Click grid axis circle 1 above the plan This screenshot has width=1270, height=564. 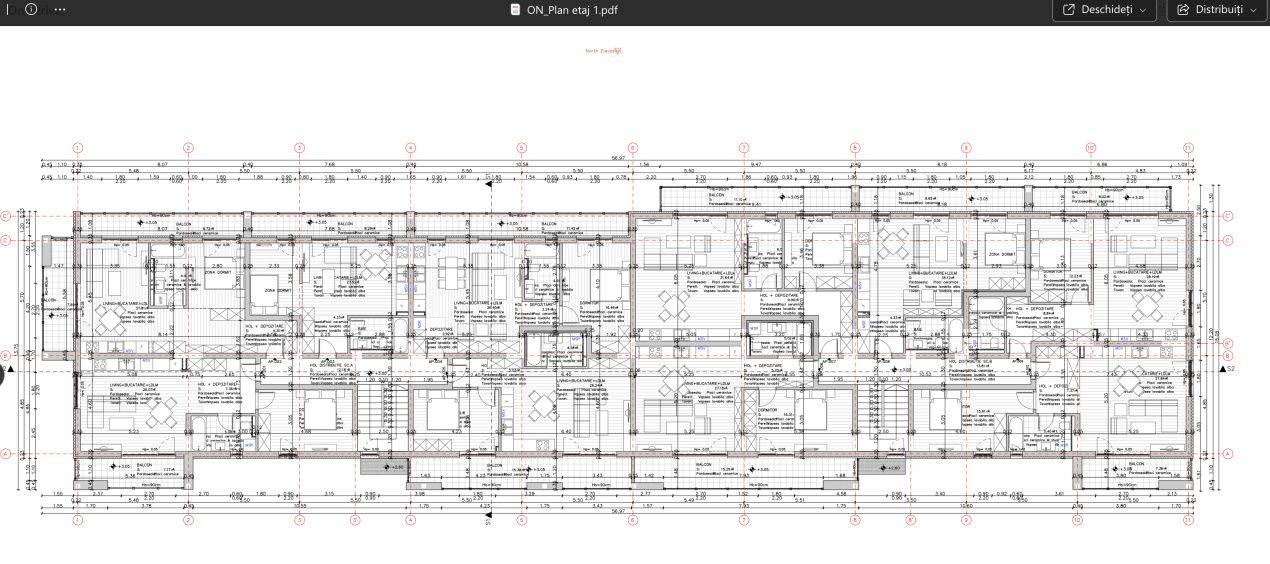[x=77, y=148]
